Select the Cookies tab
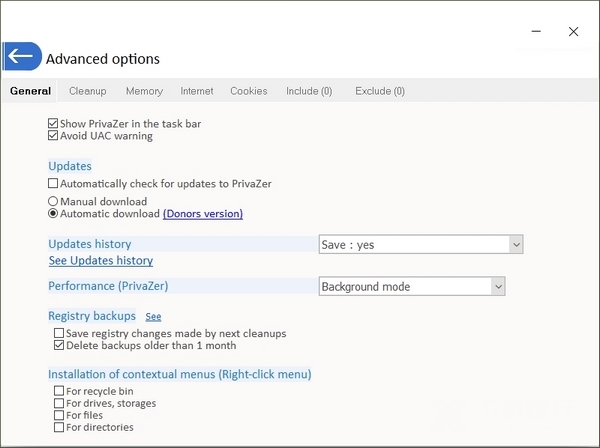The height and width of the screenshot is (448, 600). 249,91
